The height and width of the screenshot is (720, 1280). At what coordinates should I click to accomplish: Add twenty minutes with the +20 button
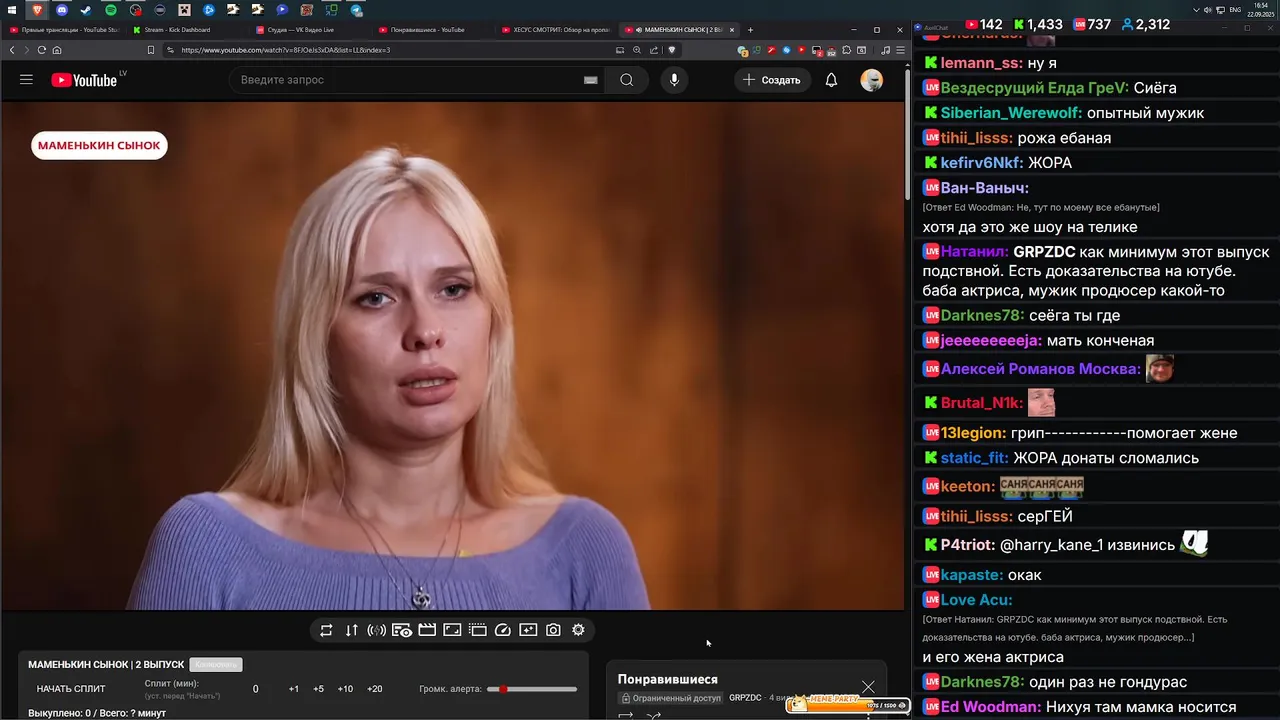point(374,689)
